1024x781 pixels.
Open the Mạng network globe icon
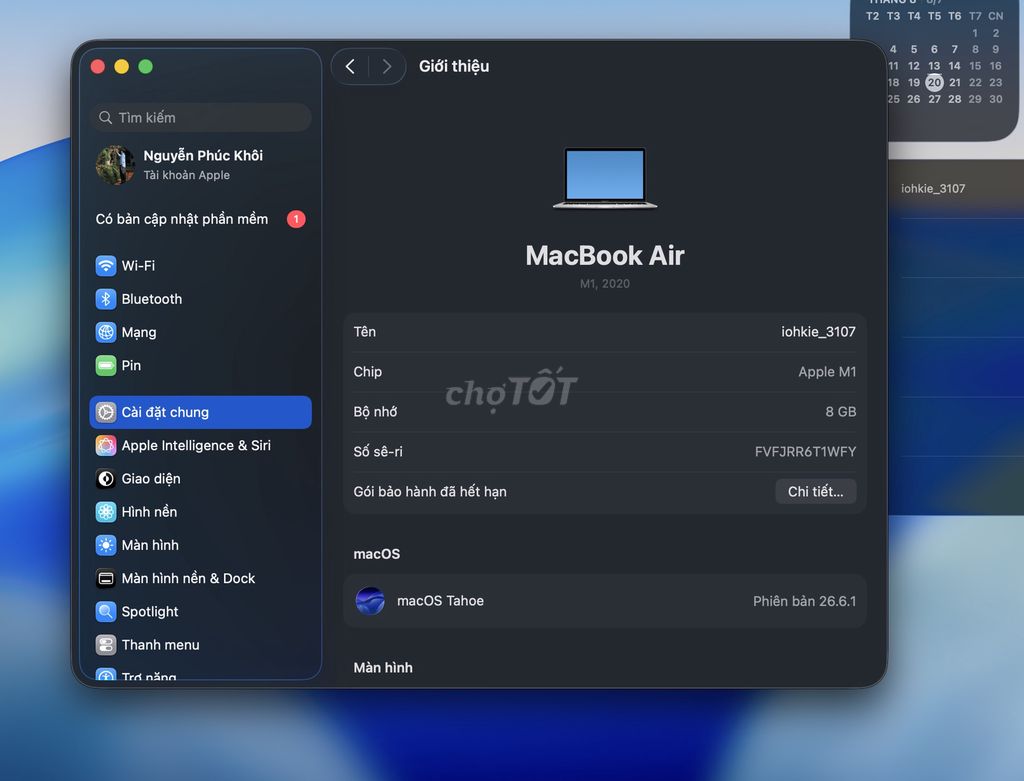tap(106, 332)
